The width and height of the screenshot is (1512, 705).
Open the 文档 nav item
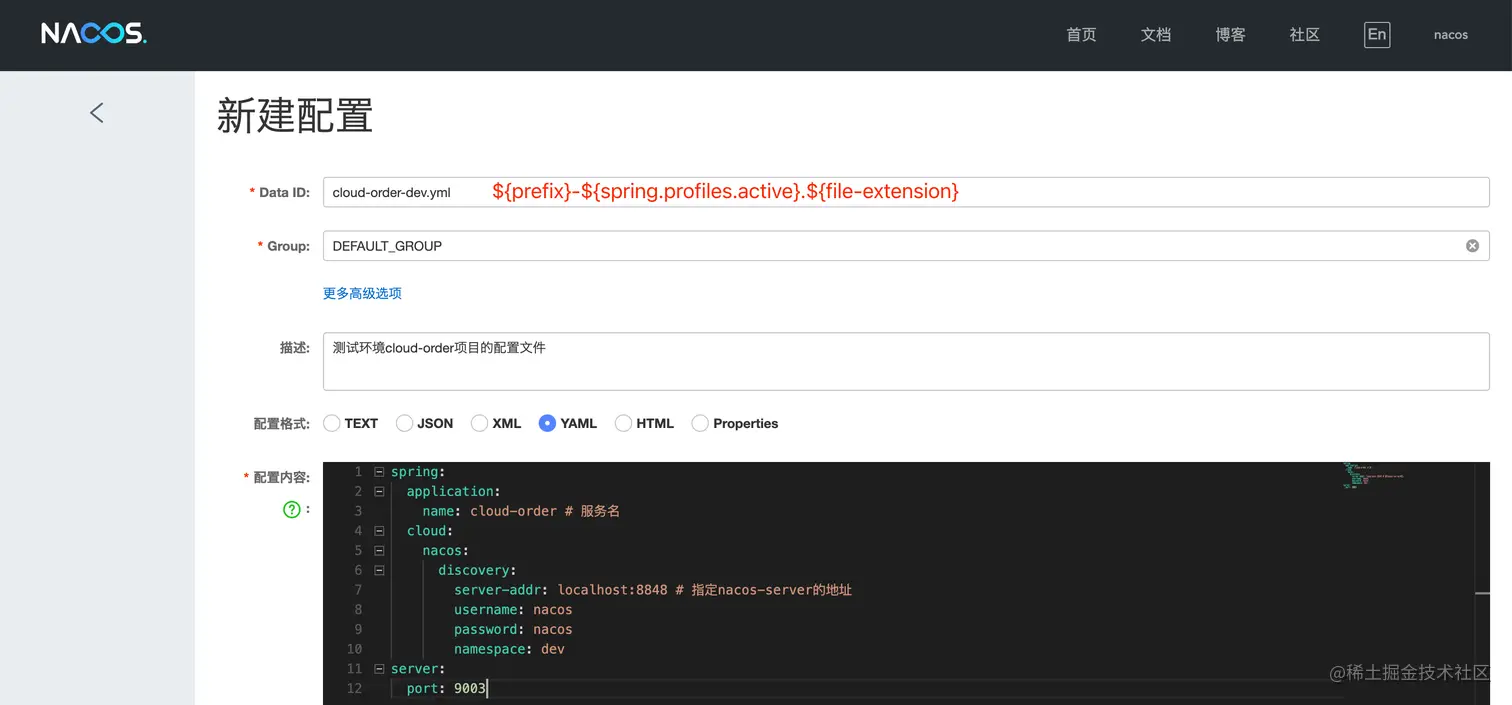click(1156, 35)
